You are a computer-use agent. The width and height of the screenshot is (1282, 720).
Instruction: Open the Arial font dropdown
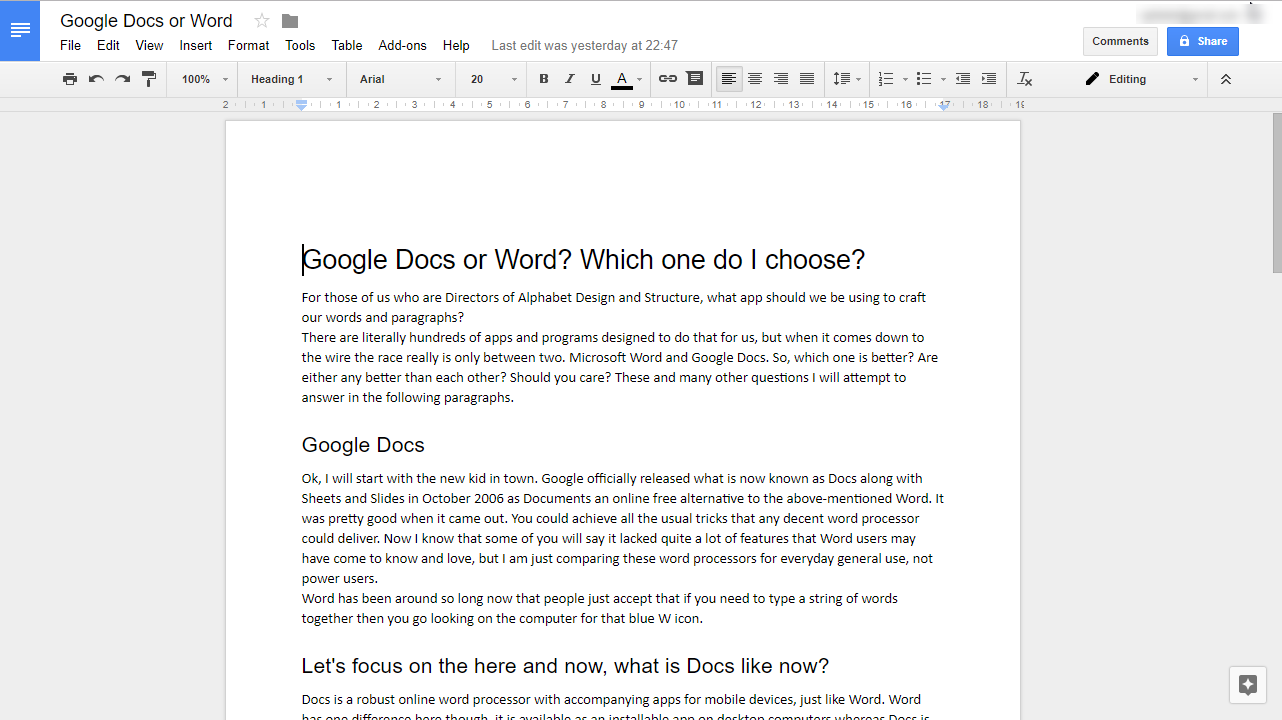pyautogui.click(x=400, y=79)
